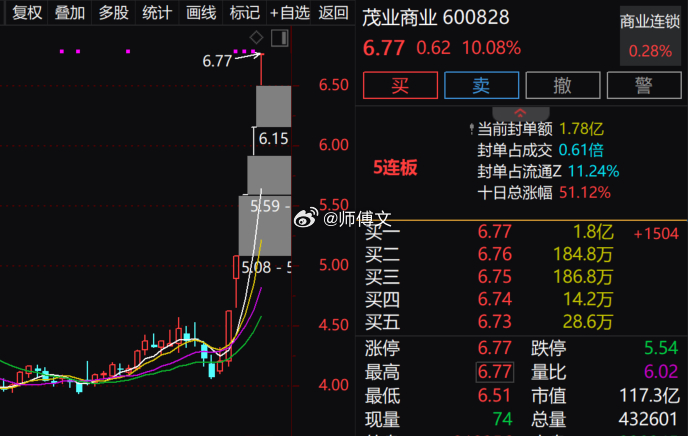The image size is (688, 436).
Task: Click boxed 最高 value 6.77
Action: click(494, 372)
